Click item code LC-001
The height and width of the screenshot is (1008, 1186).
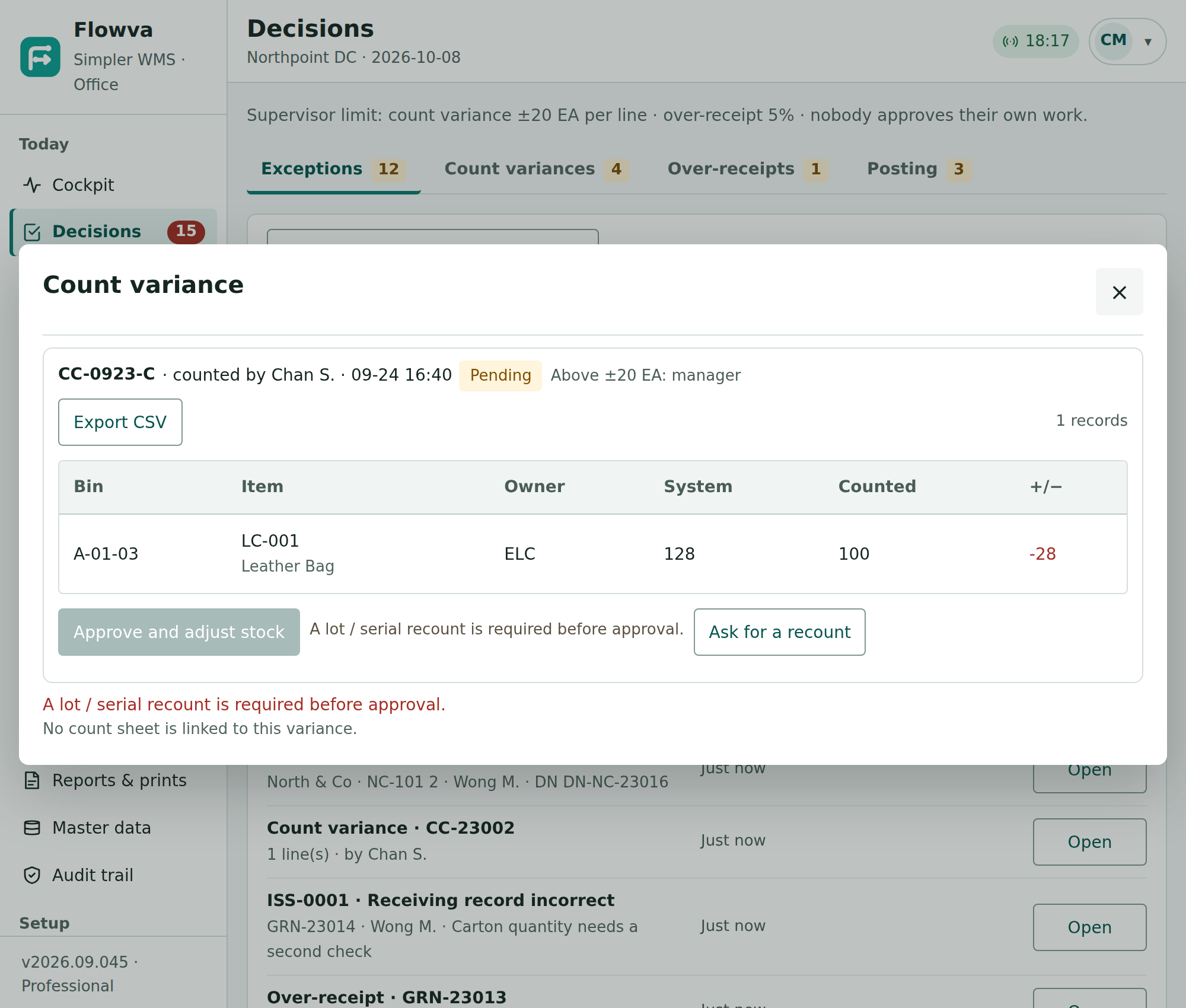pyautogui.click(x=270, y=541)
